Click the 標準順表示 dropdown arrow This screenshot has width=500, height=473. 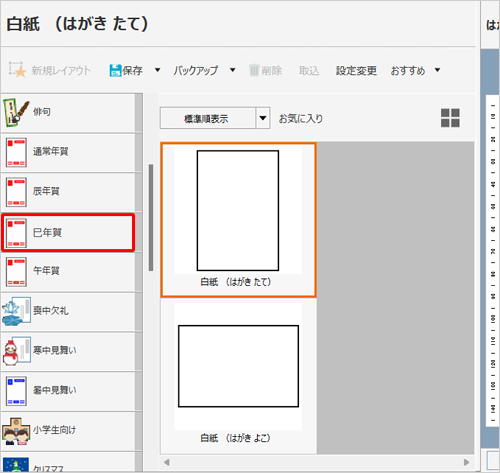(x=263, y=118)
